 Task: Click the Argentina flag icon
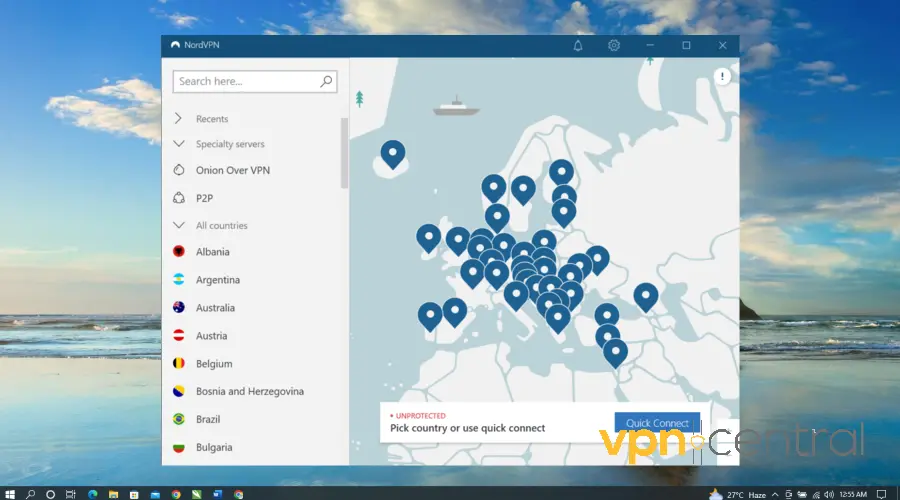click(179, 280)
